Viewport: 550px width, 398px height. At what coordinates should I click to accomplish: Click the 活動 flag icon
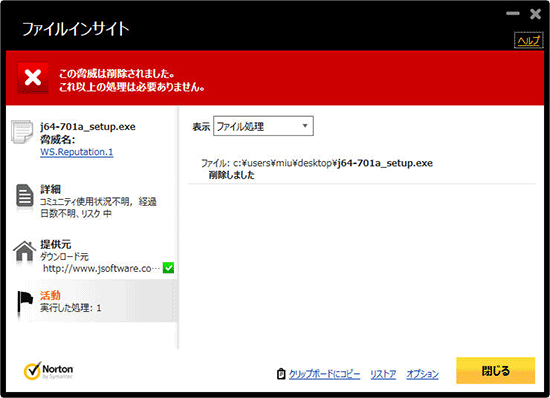tap(25, 302)
